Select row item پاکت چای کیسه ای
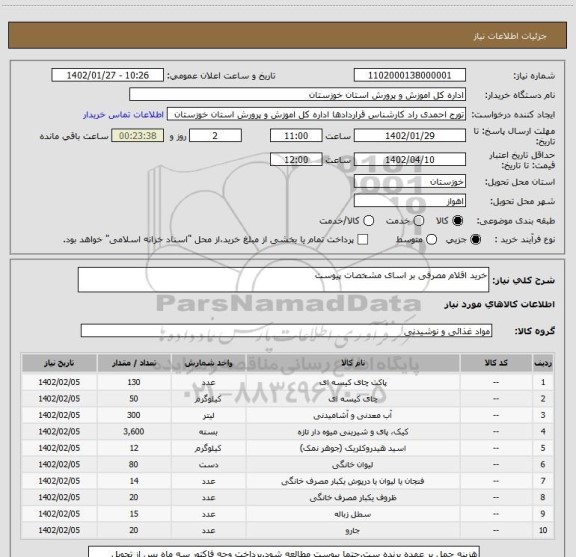 (x=353, y=382)
